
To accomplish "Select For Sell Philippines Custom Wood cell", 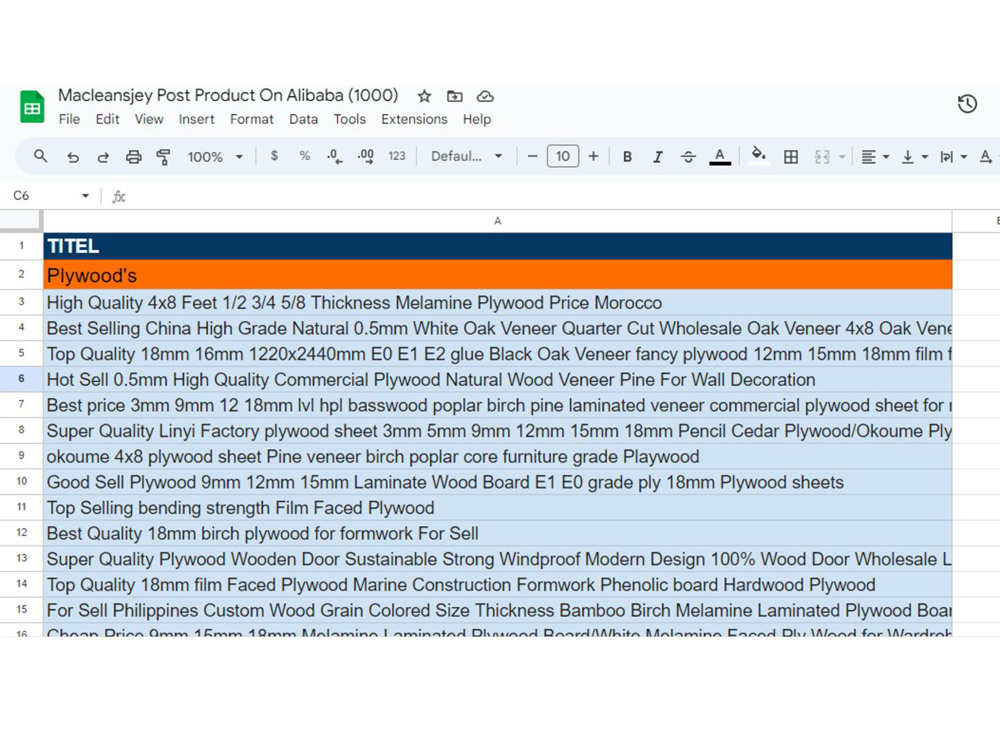I will coord(497,610).
